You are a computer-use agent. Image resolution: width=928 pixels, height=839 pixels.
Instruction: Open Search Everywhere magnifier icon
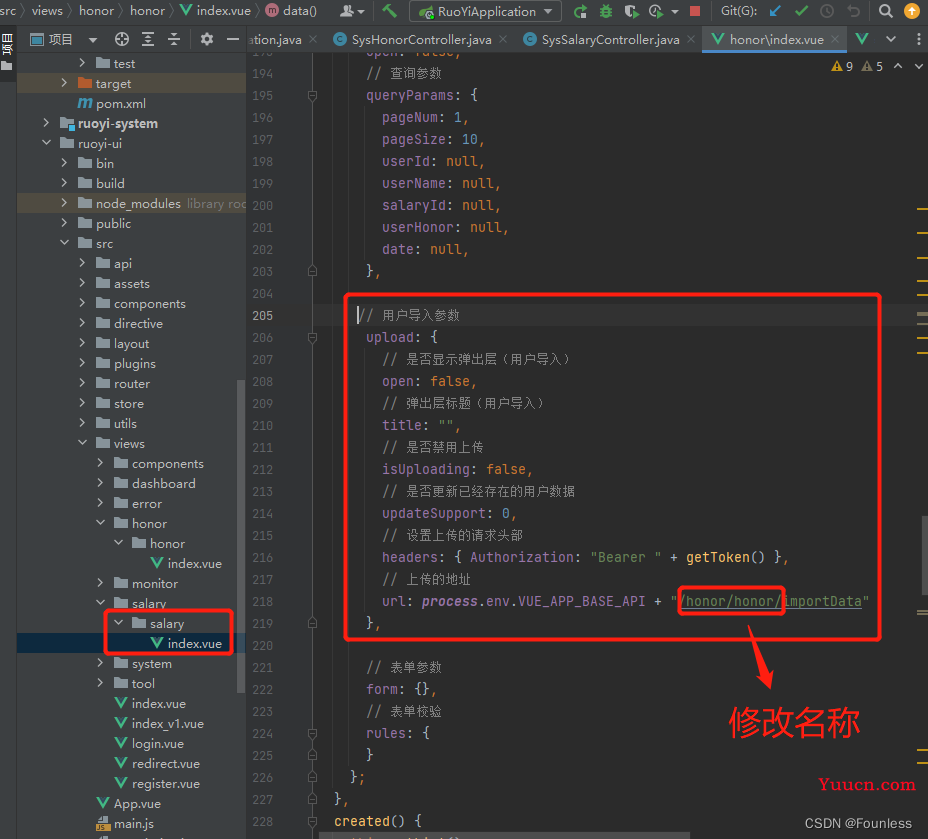click(885, 11)
